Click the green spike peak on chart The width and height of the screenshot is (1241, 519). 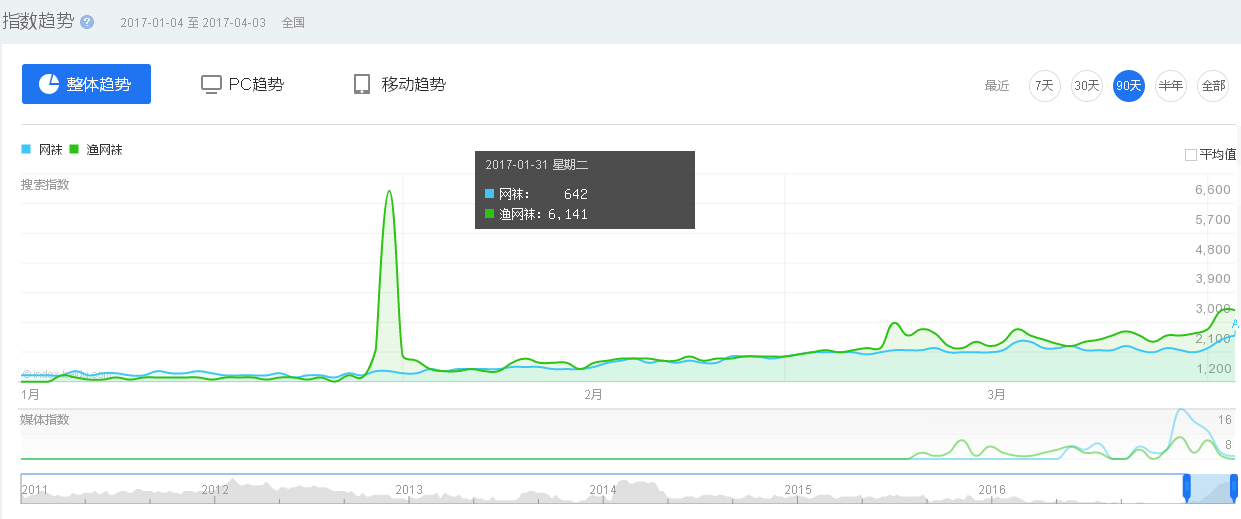coord(389,191)
